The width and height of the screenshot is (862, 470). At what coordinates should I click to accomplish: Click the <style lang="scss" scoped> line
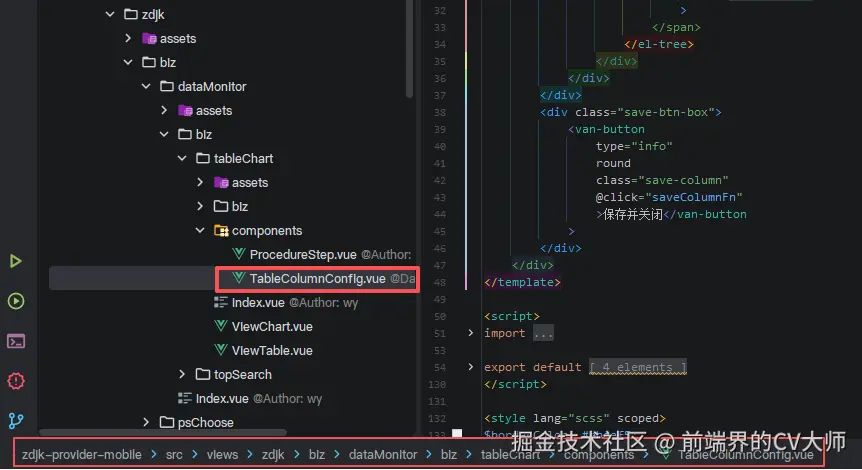(574, 418)
